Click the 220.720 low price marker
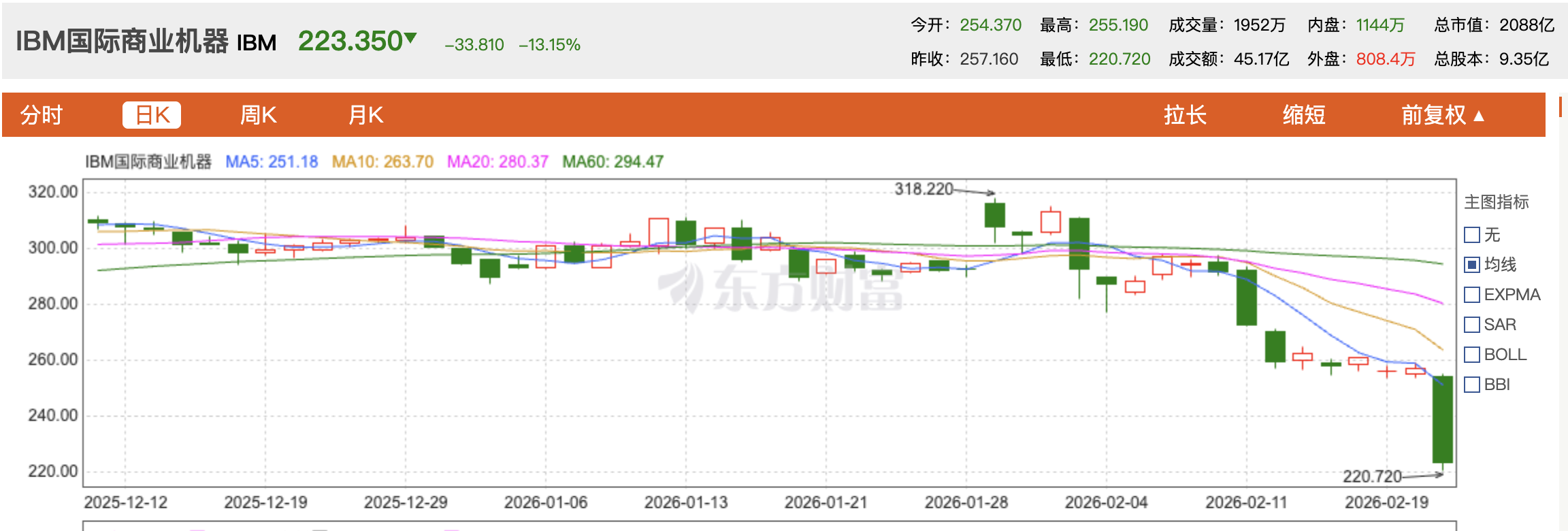Screen dimensions: 1568x531 [1371, 476]
